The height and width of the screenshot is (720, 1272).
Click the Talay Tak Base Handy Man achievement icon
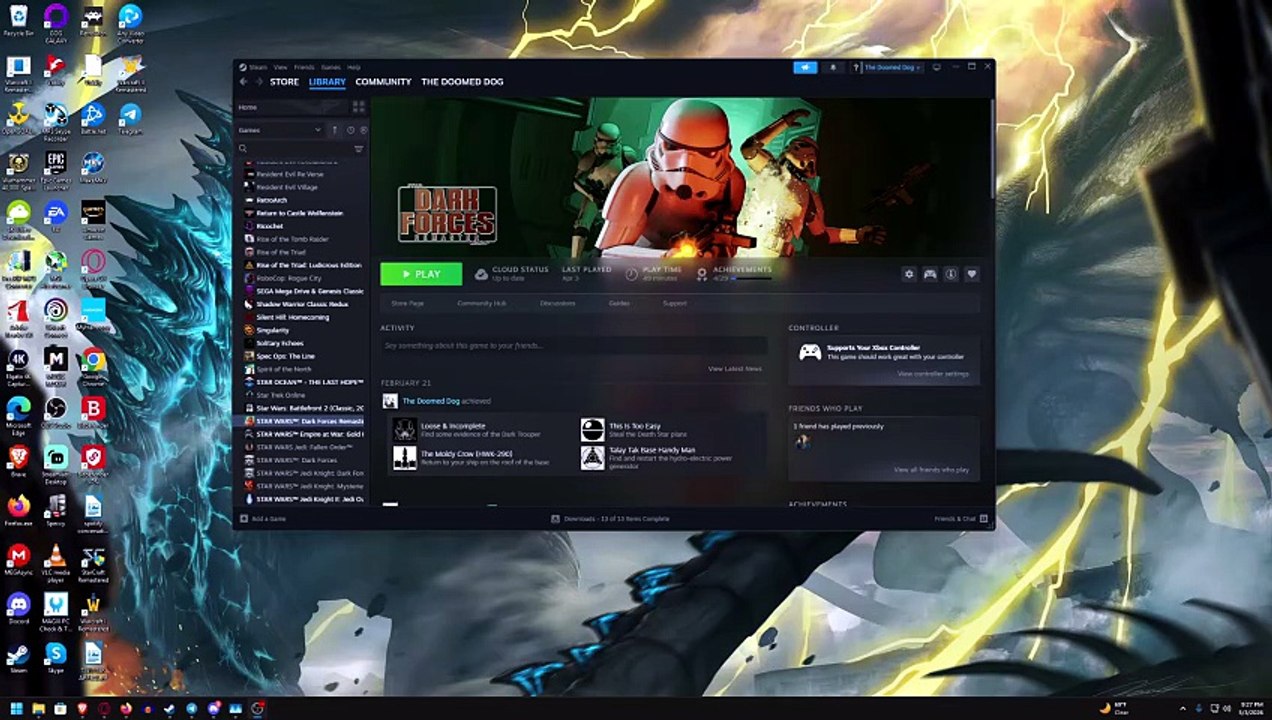coord(593,458)
